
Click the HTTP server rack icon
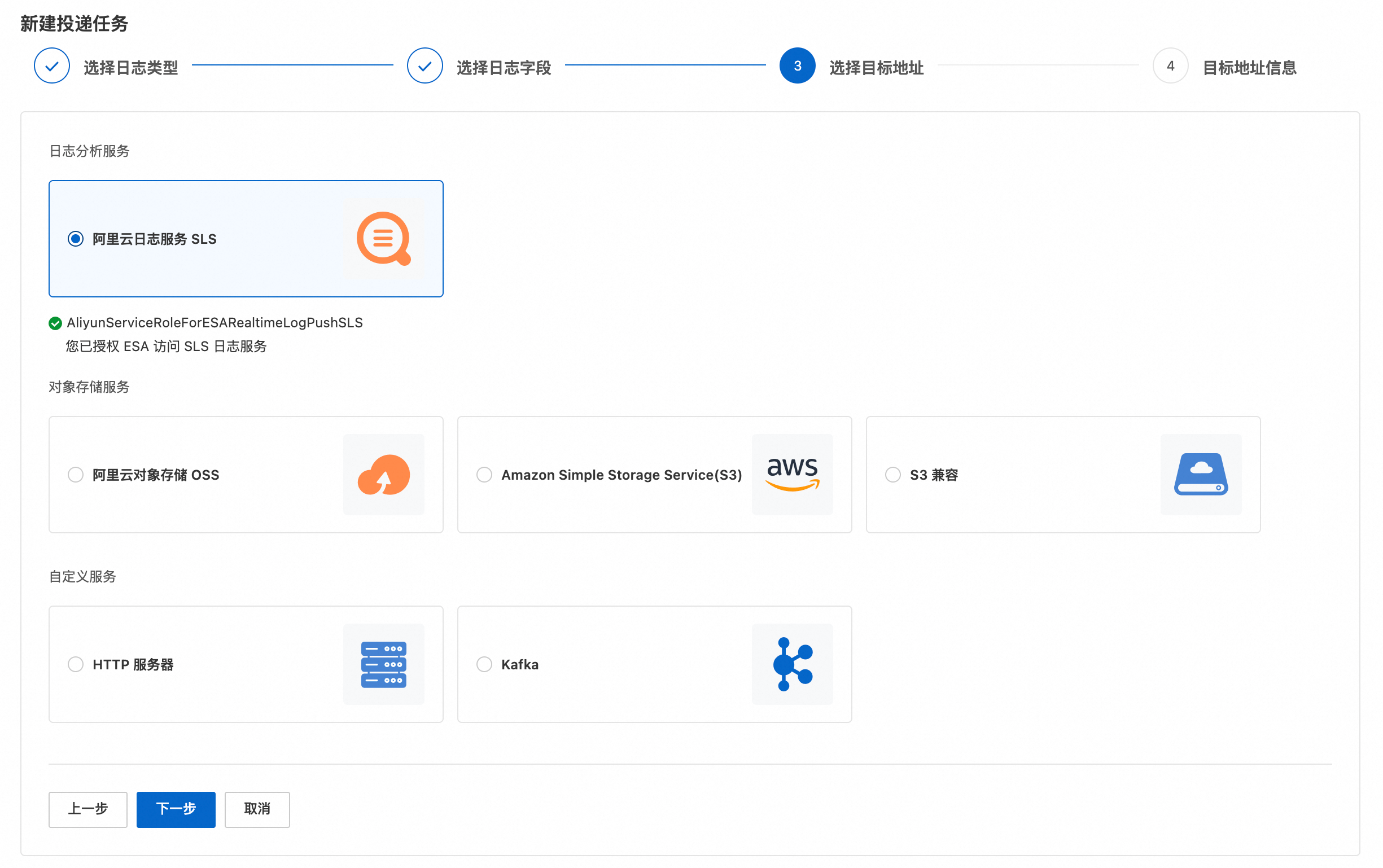tap(383, 664)
